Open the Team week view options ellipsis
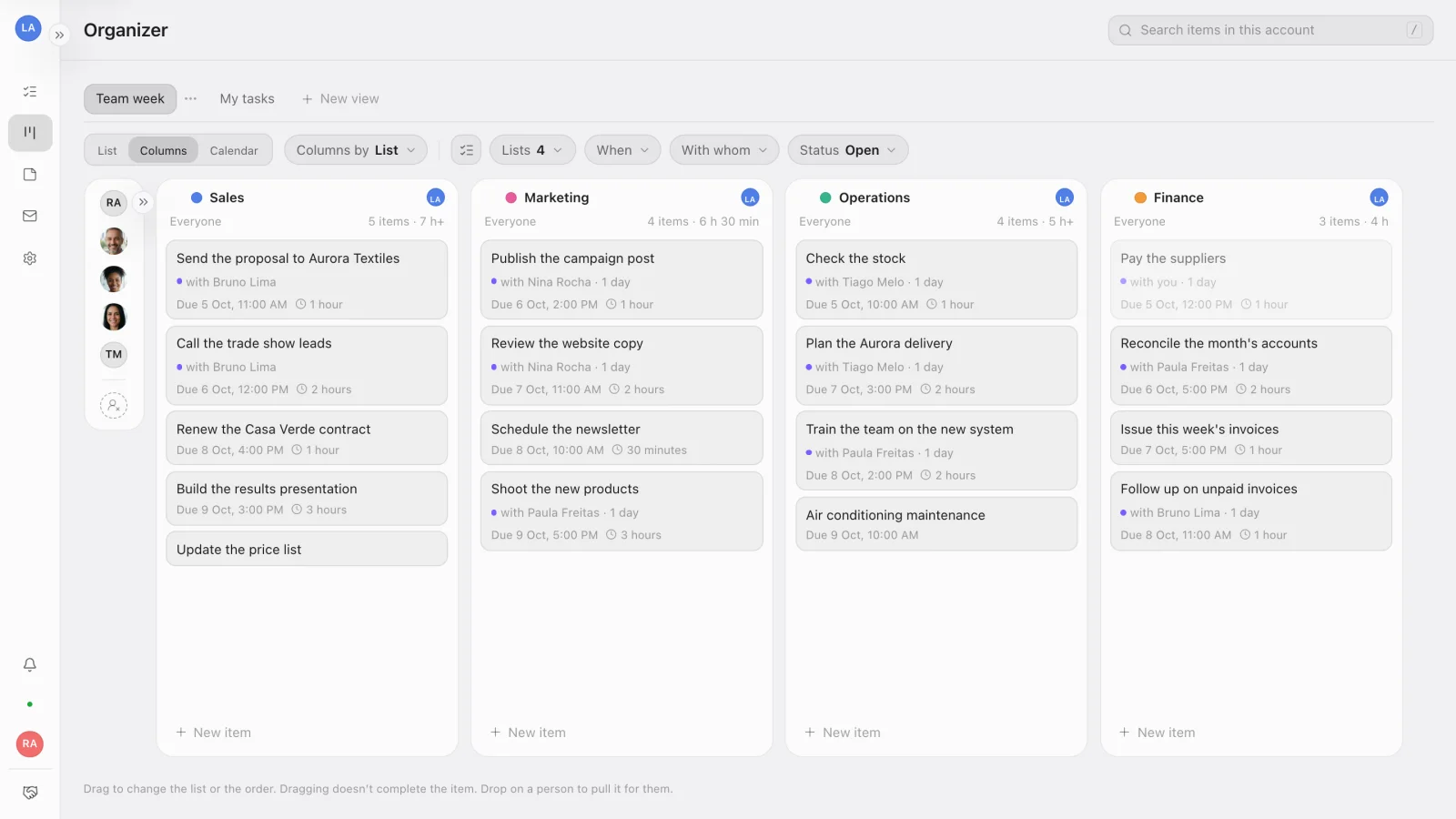The height and width of the screenshot is (819, 1456). (x=190, y=98)
